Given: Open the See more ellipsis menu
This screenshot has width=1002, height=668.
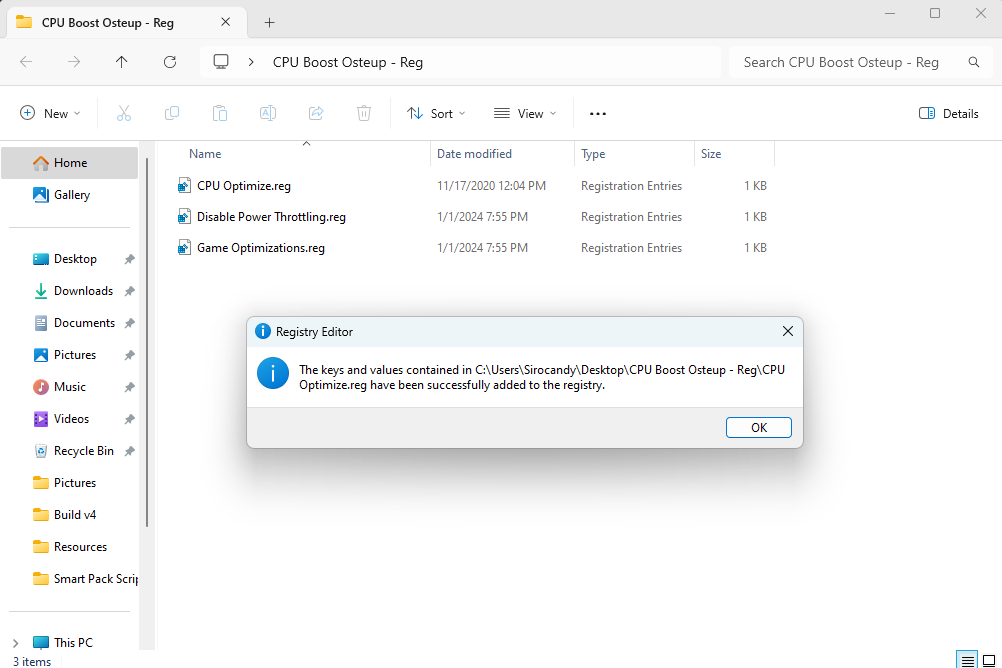Looking at the screenshot, I should pyautogui.click(x=598, y=114).
